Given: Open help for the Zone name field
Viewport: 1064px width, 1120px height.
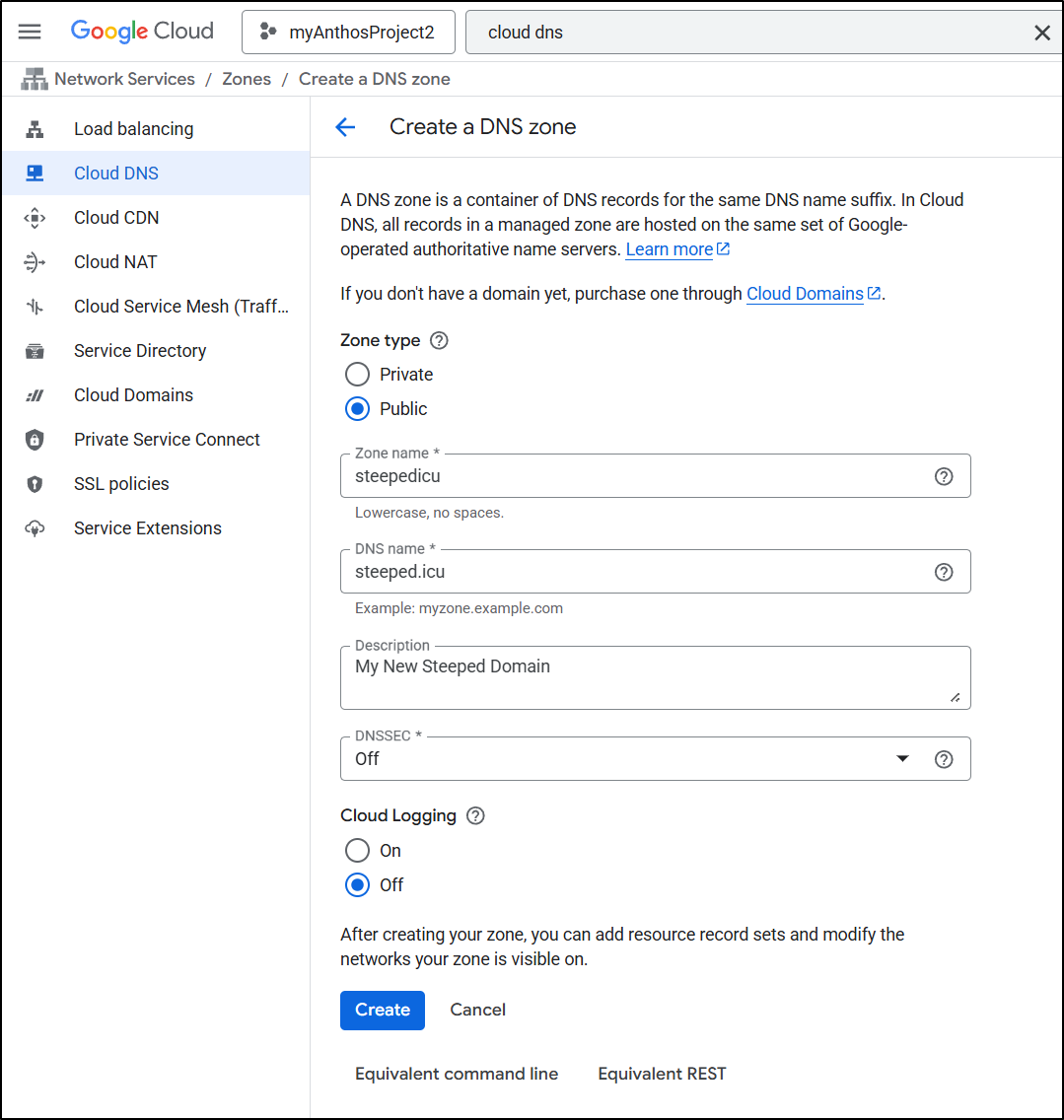Looking at the screenshot, I should [944, 476].
